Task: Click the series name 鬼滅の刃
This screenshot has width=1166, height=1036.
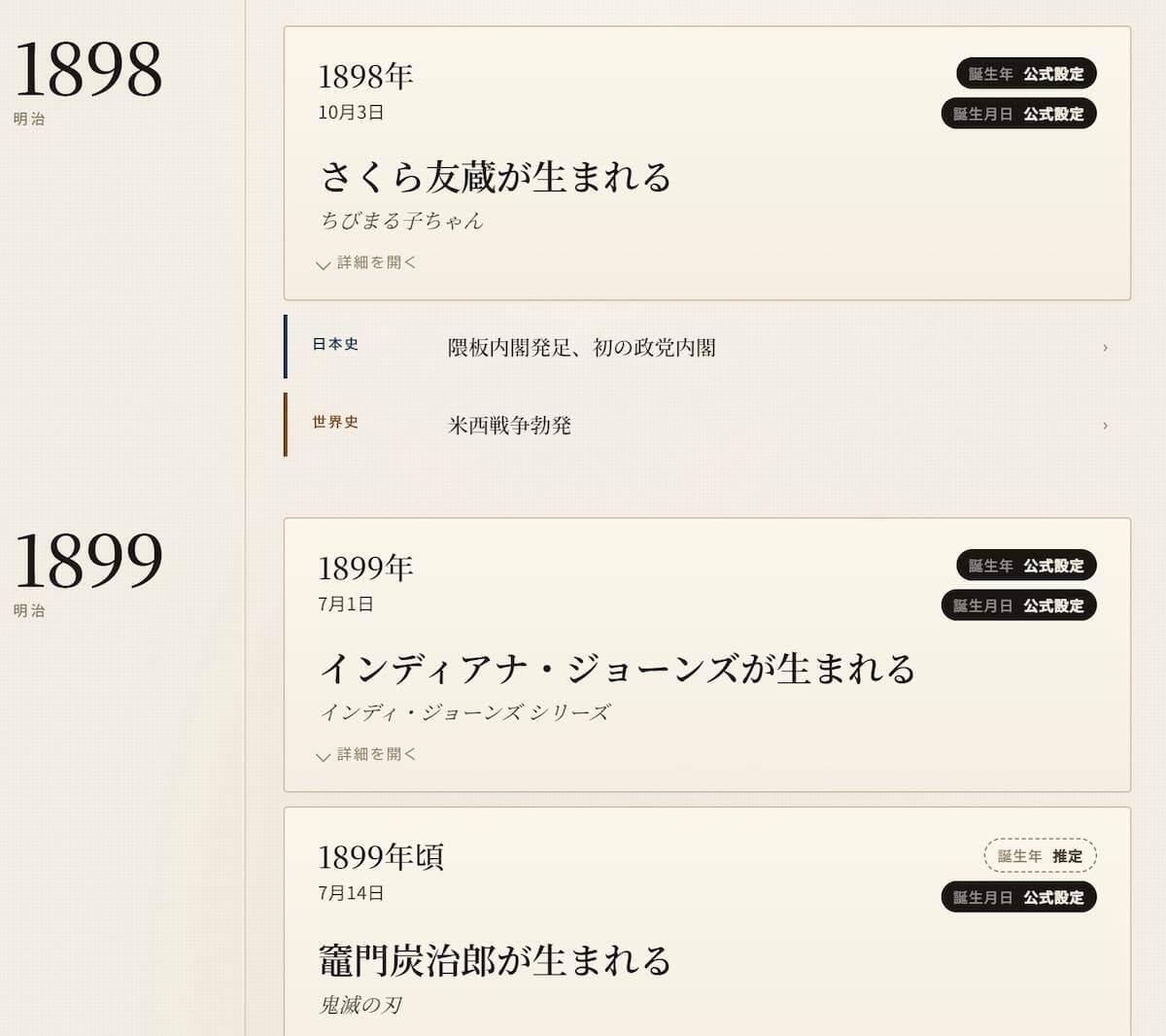Action: [360, 1005]
